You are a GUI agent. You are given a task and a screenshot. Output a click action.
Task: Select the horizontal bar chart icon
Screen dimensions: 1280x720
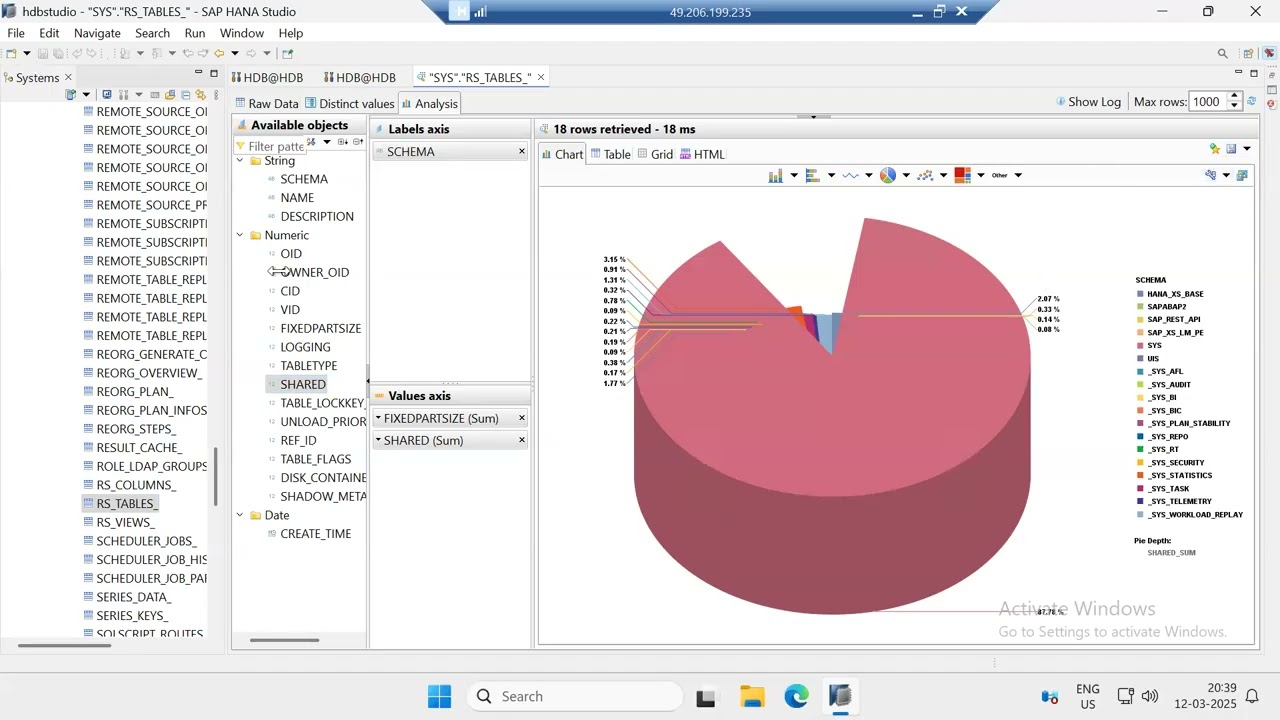point(812,175)
